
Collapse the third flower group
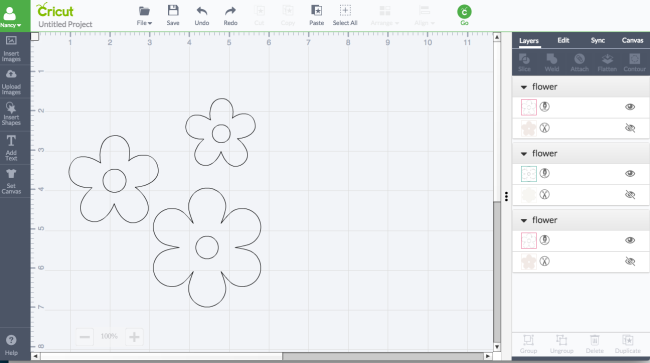click(x=524, y=220)
